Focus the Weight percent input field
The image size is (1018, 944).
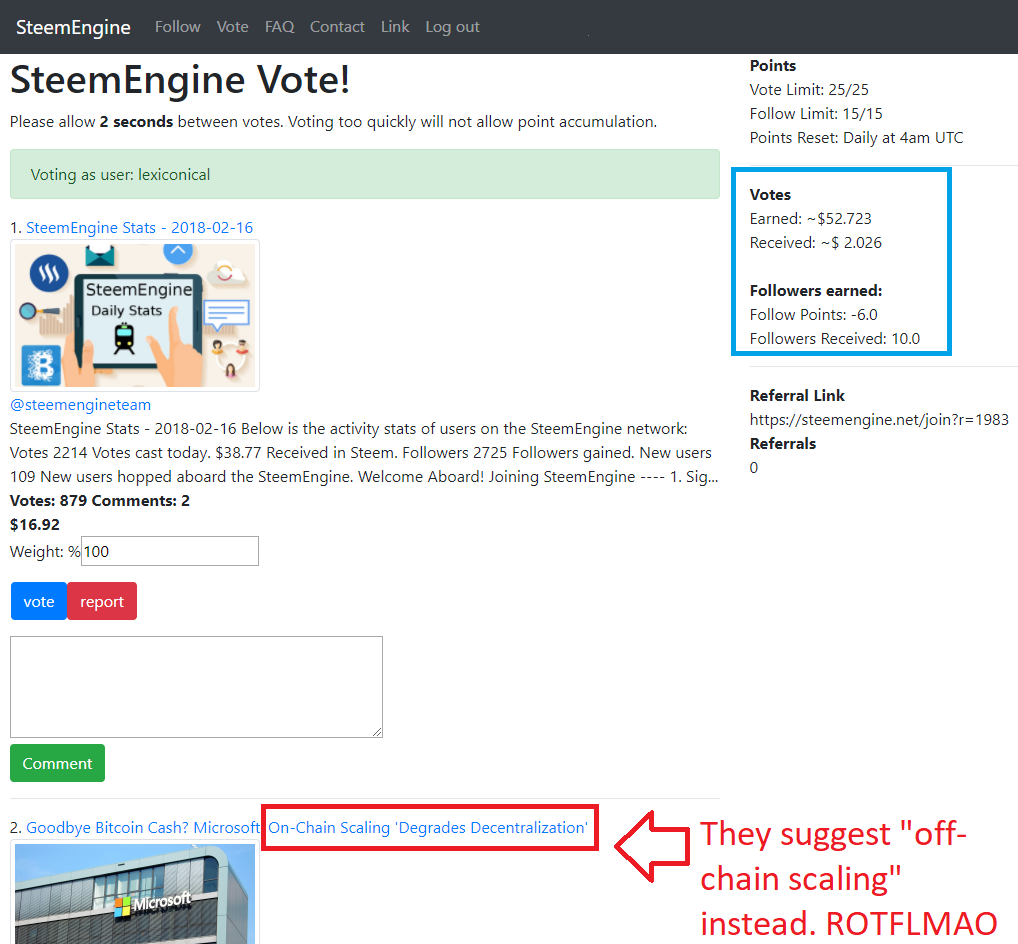pos(170,551)
